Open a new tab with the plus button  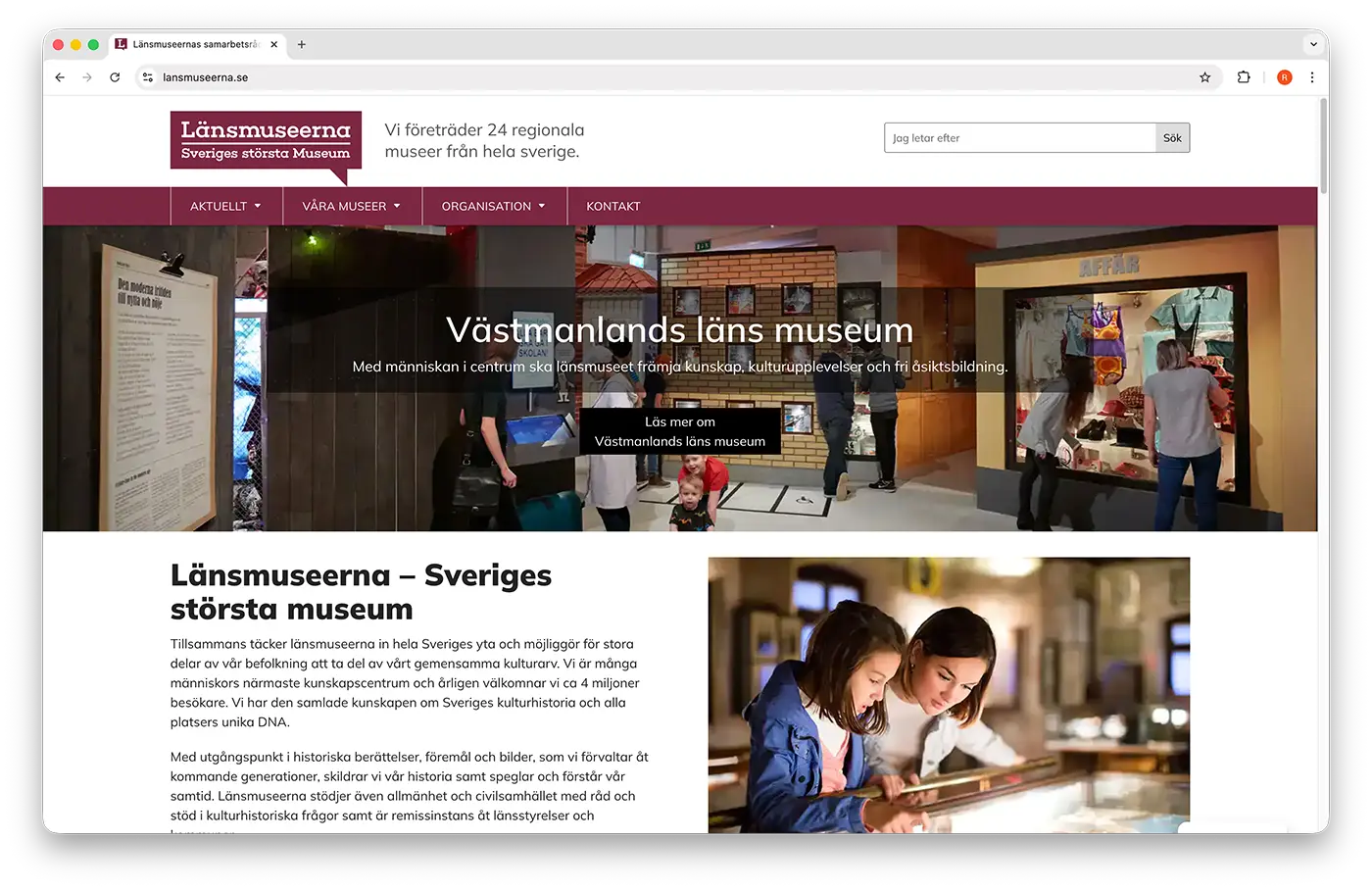coord(302,44)
